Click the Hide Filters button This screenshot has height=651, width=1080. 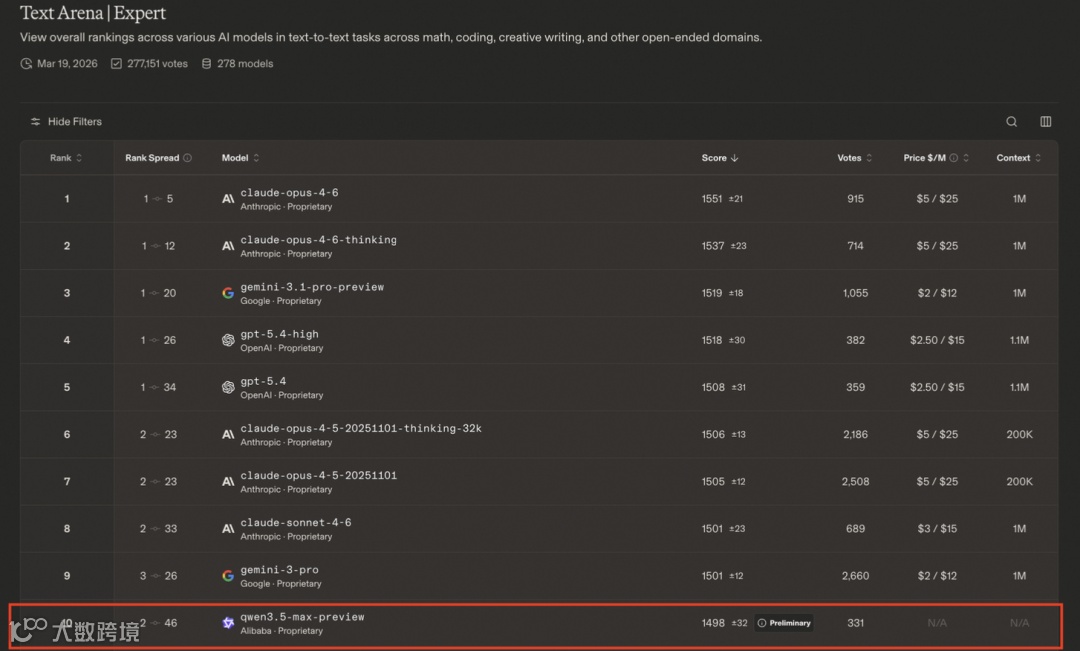tap(66, 121)
